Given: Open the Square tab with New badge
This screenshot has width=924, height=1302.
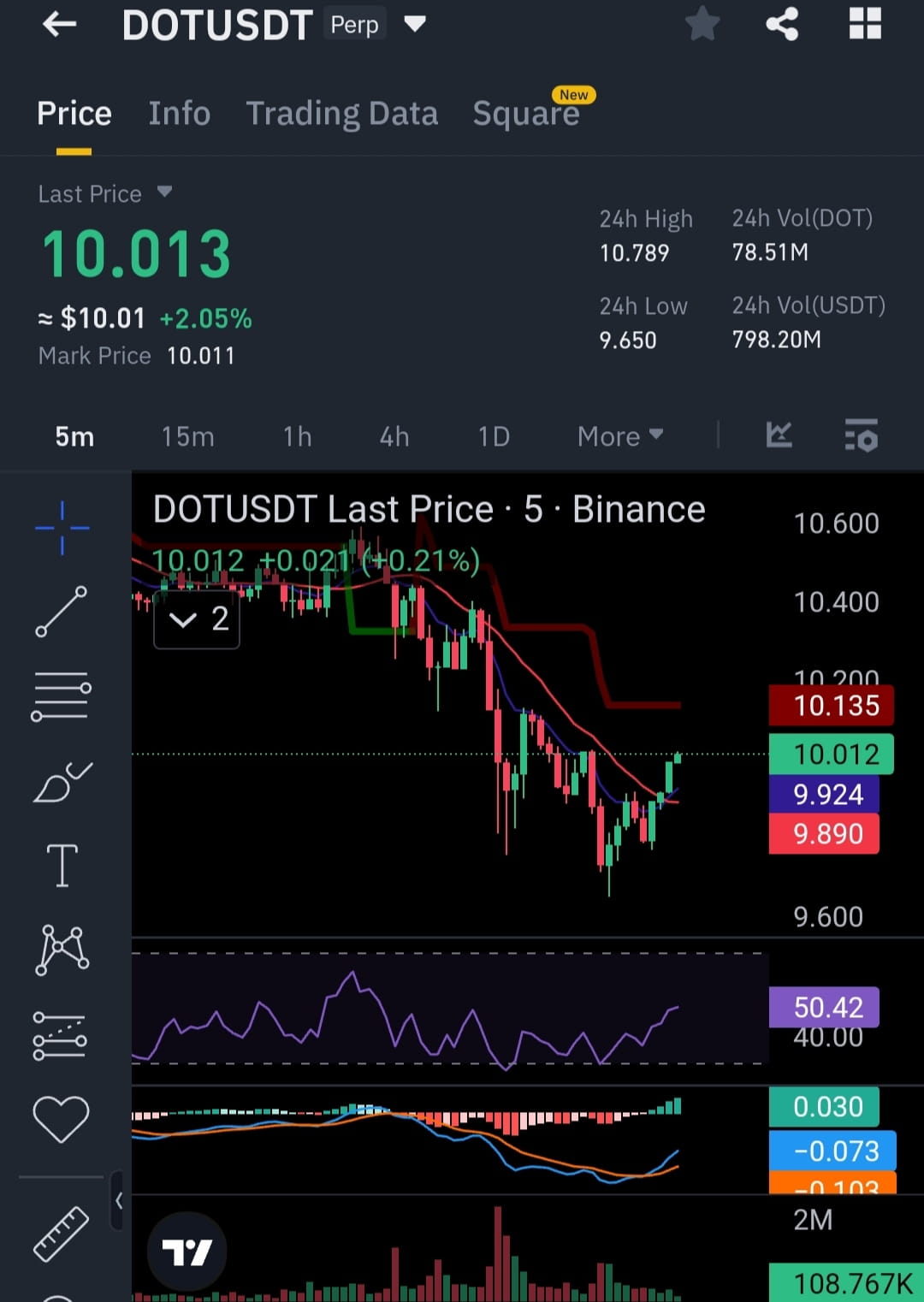Looking at the screenshot, I should pyautogui.click(x=526, y=113).
